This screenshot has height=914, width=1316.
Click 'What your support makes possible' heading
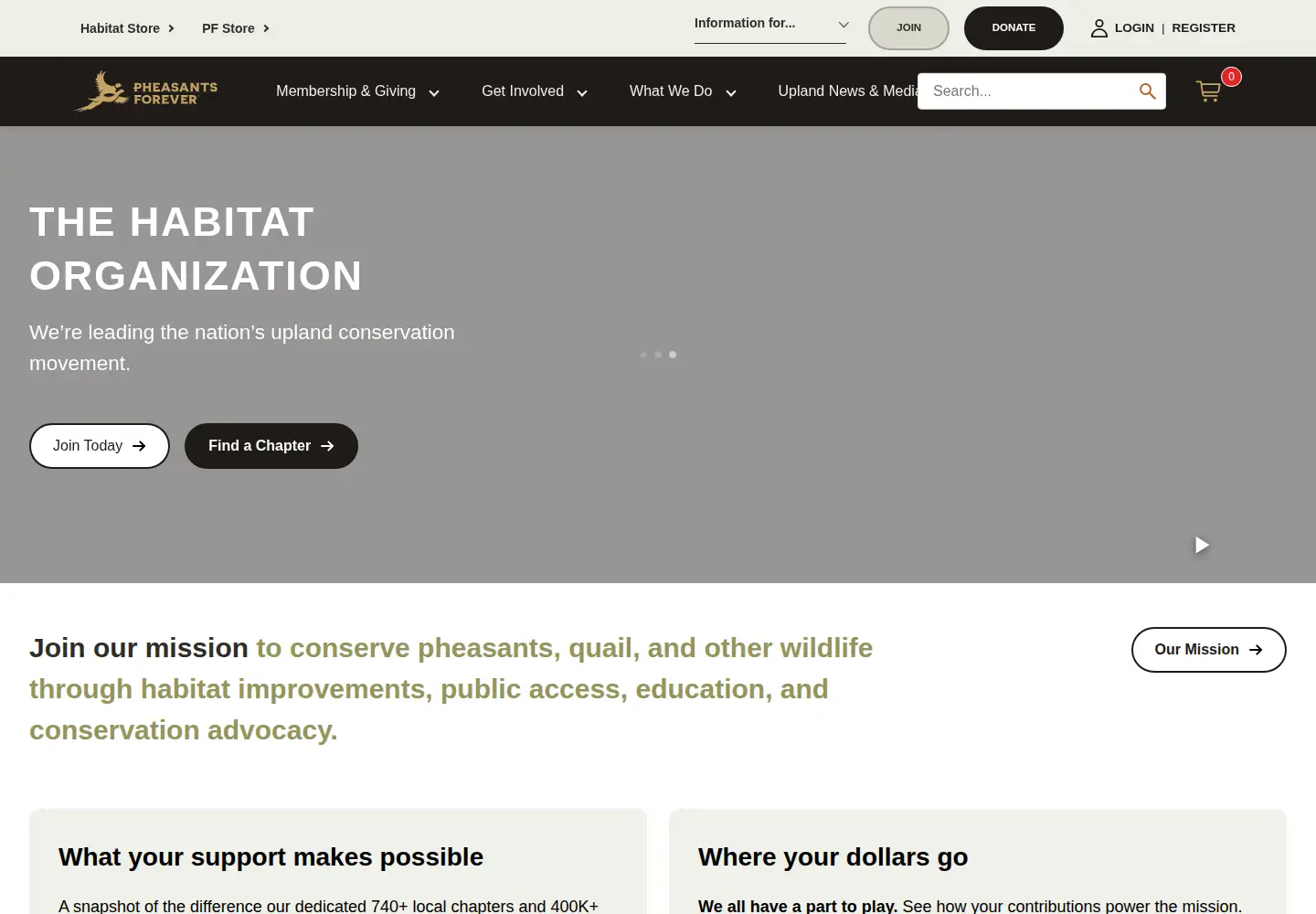pos(271,857)
